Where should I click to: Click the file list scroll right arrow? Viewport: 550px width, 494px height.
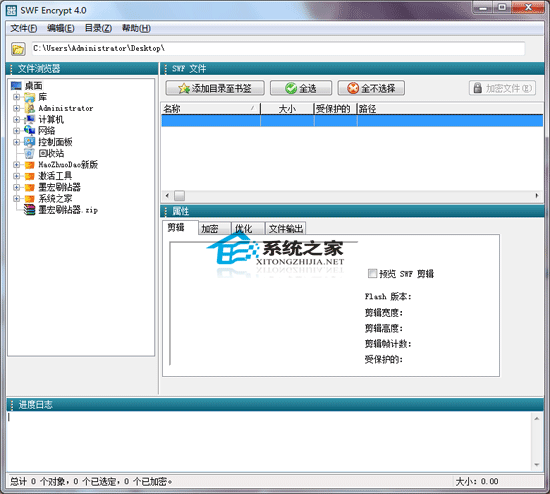537,195
